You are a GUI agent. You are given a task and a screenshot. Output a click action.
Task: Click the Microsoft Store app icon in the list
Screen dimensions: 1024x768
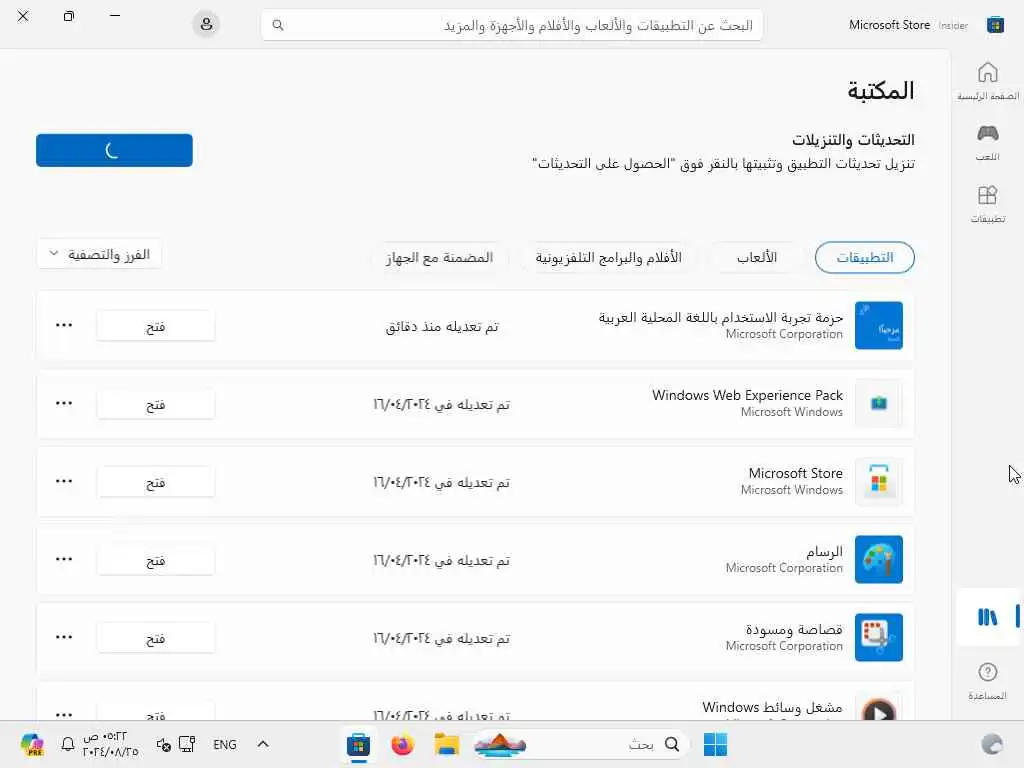click(879, 481)
